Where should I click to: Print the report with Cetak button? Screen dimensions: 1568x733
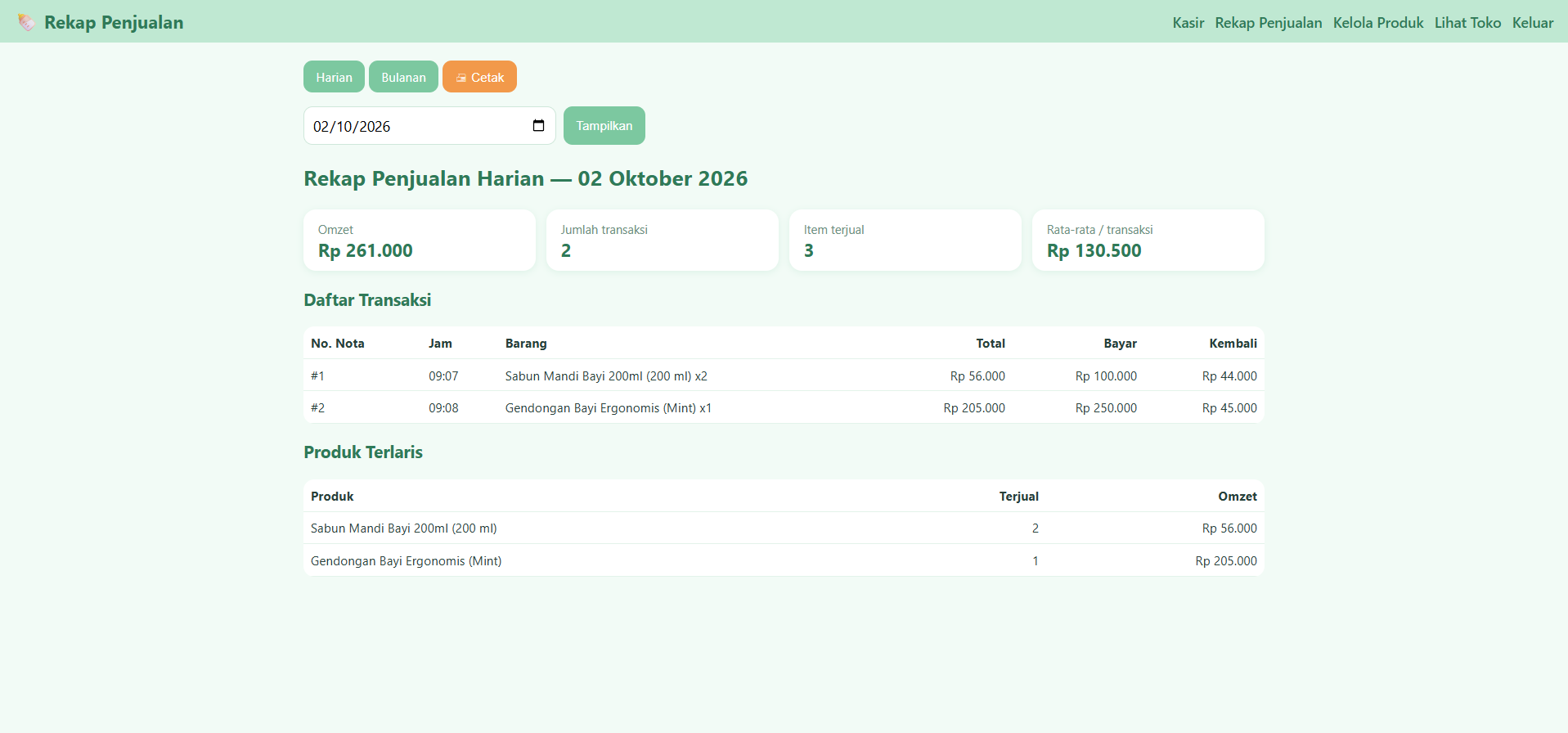479,77
